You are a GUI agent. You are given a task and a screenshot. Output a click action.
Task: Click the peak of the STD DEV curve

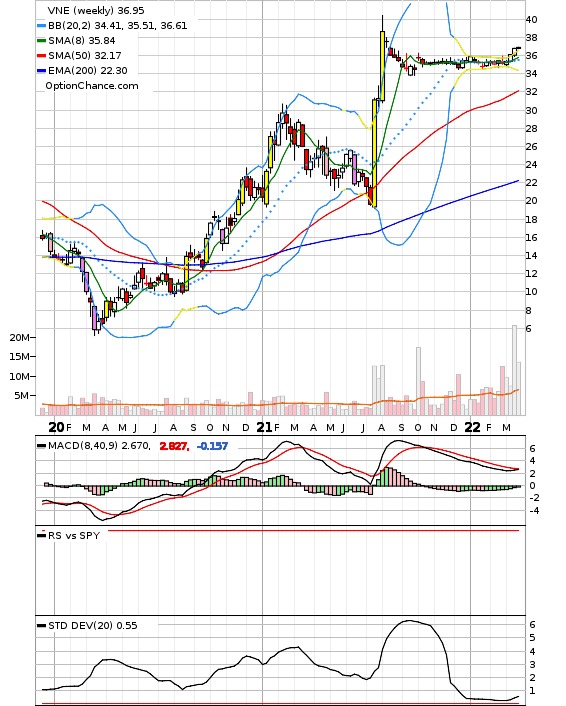pos(409,621)
